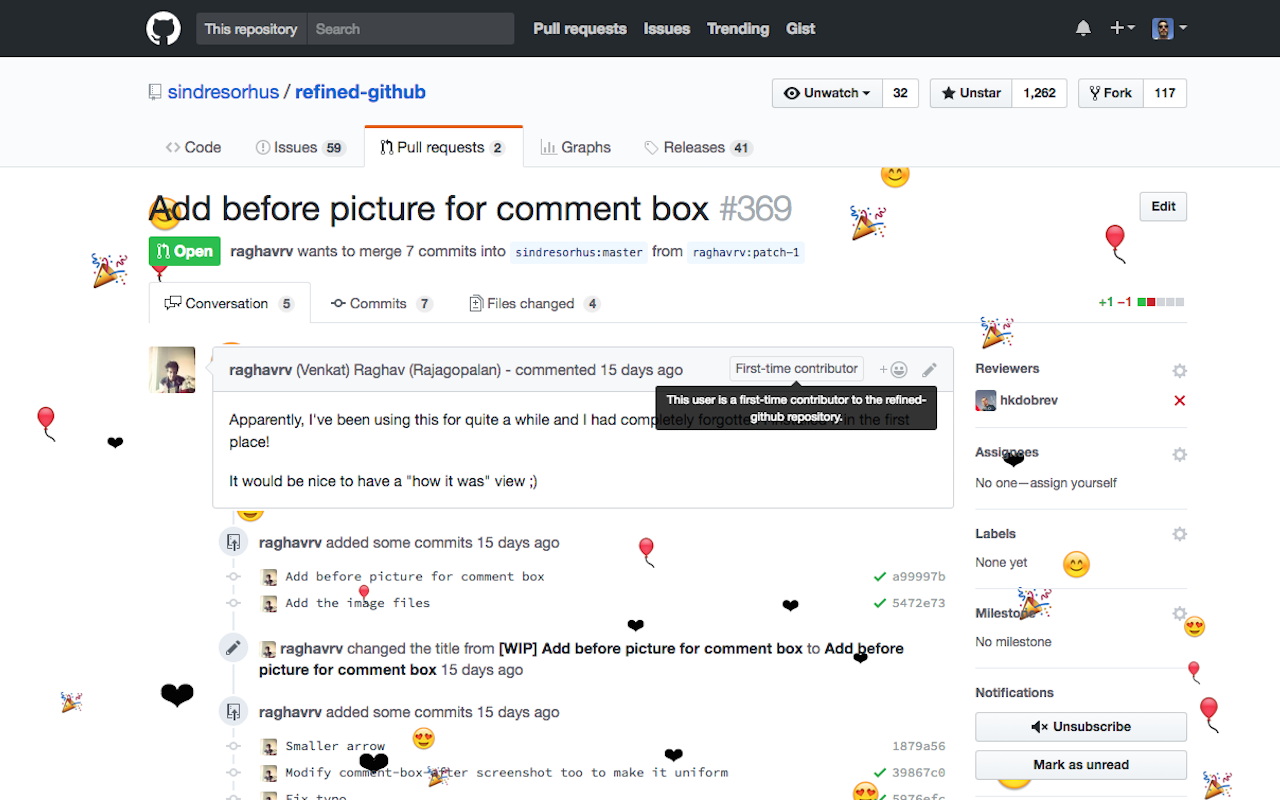Screen dimensions: 1280x800
Task: Select the Conversation tab
Action: (230, 303)
